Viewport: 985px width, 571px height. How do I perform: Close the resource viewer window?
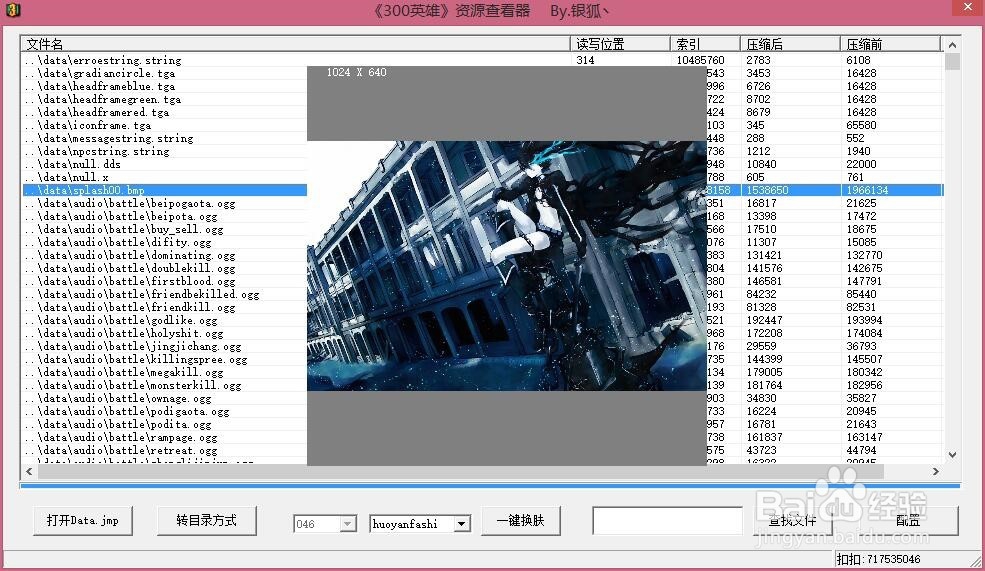(x=967, y=8)
